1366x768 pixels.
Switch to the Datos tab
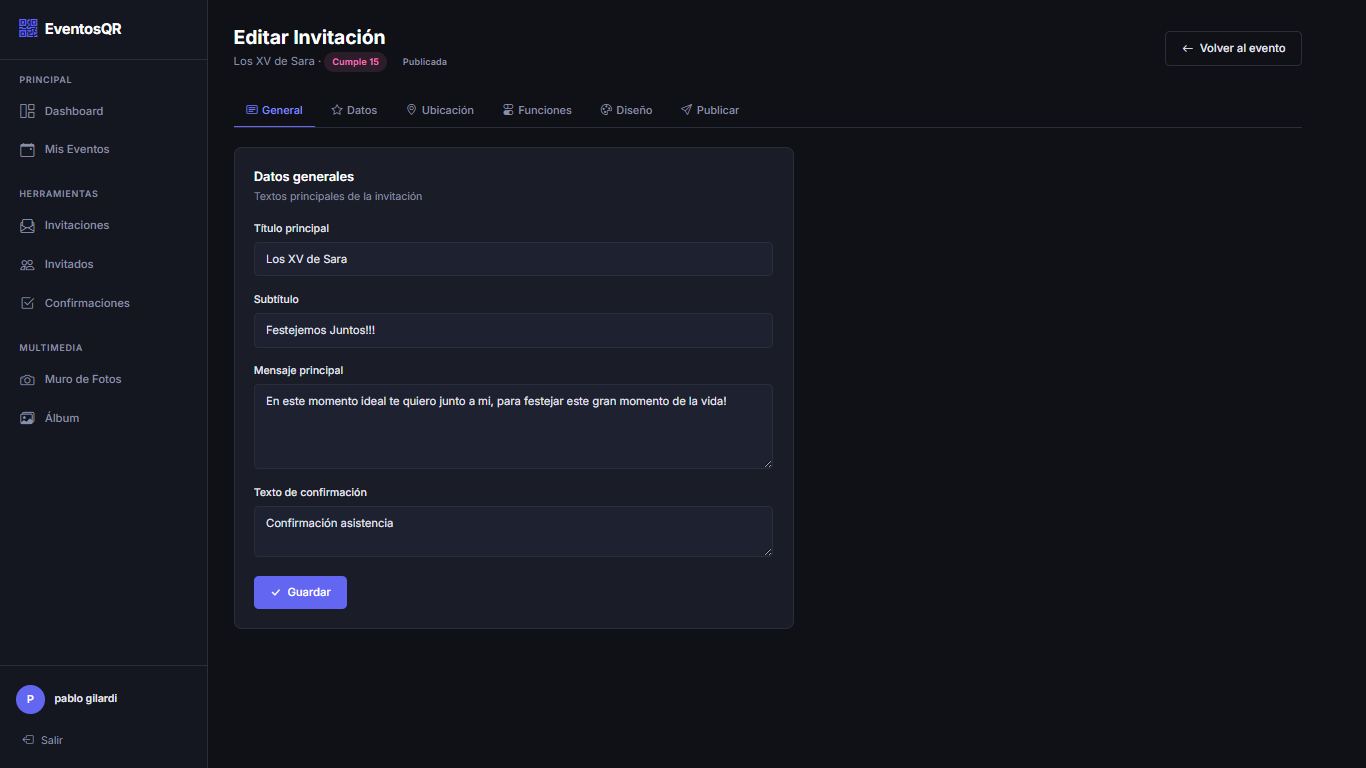[x=354, y=110]
